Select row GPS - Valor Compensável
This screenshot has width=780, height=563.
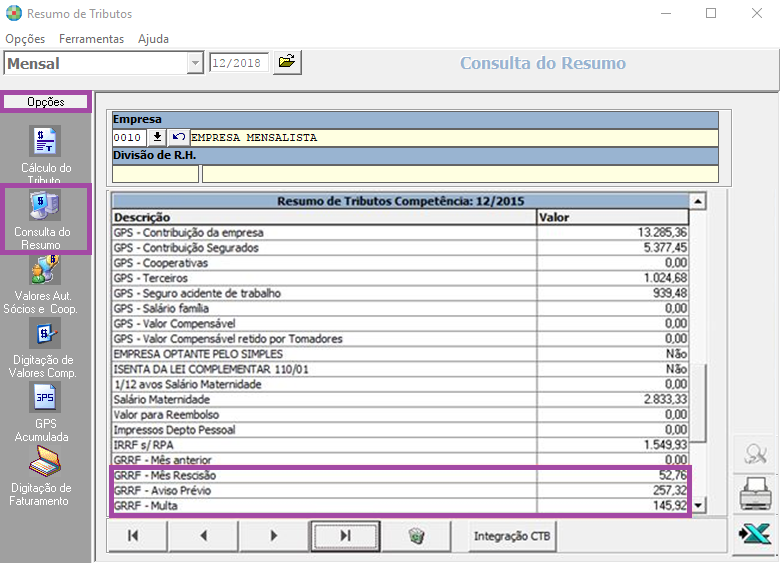400,323
